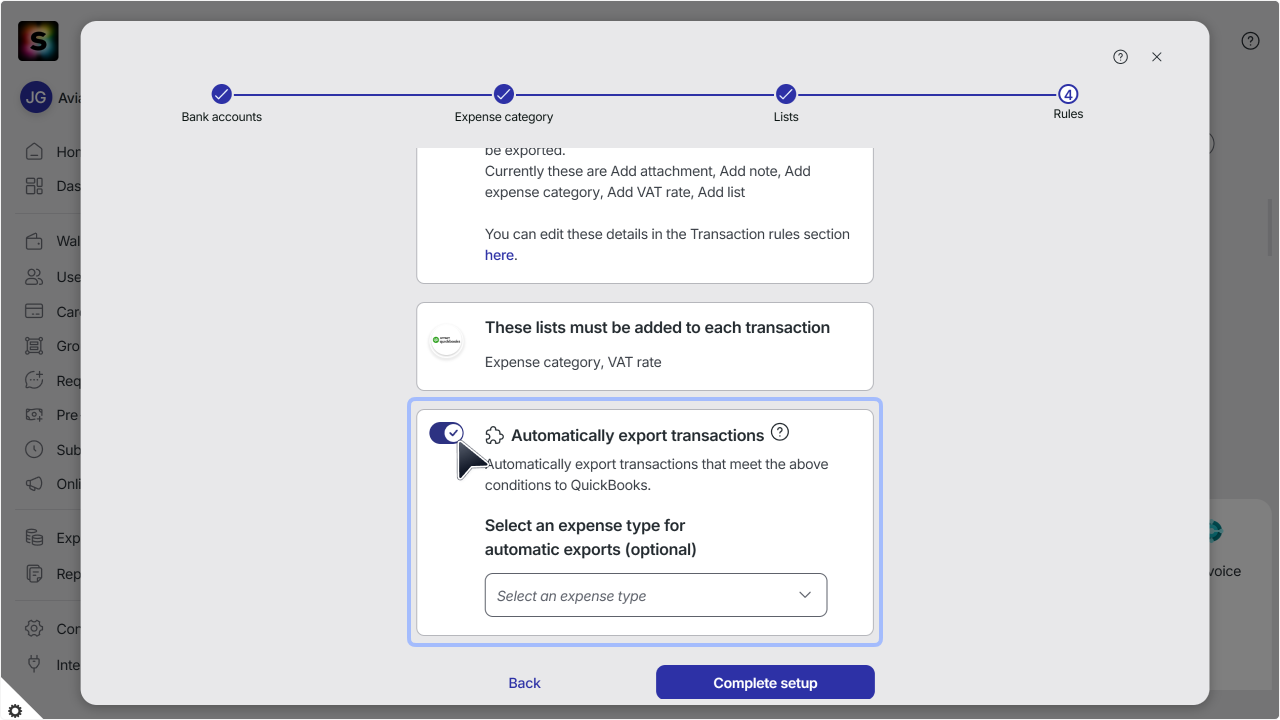This screenshot has height=720, width=1280.
Task: Open the Select an expense type dropdown
Action: (656, 595)
